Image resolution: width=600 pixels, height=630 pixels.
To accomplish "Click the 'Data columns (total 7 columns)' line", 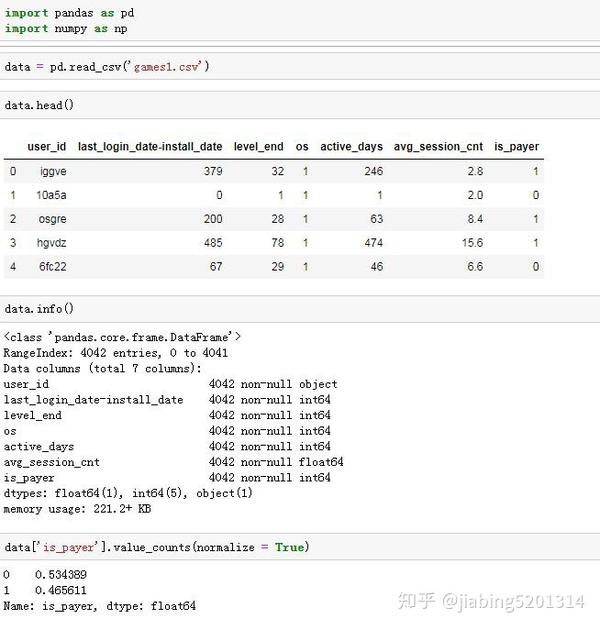I will [102, 368].
